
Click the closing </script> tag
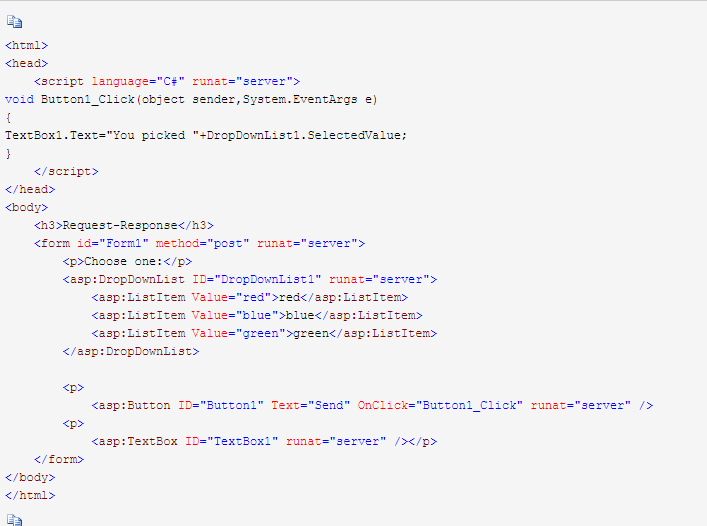coord(66,172)
